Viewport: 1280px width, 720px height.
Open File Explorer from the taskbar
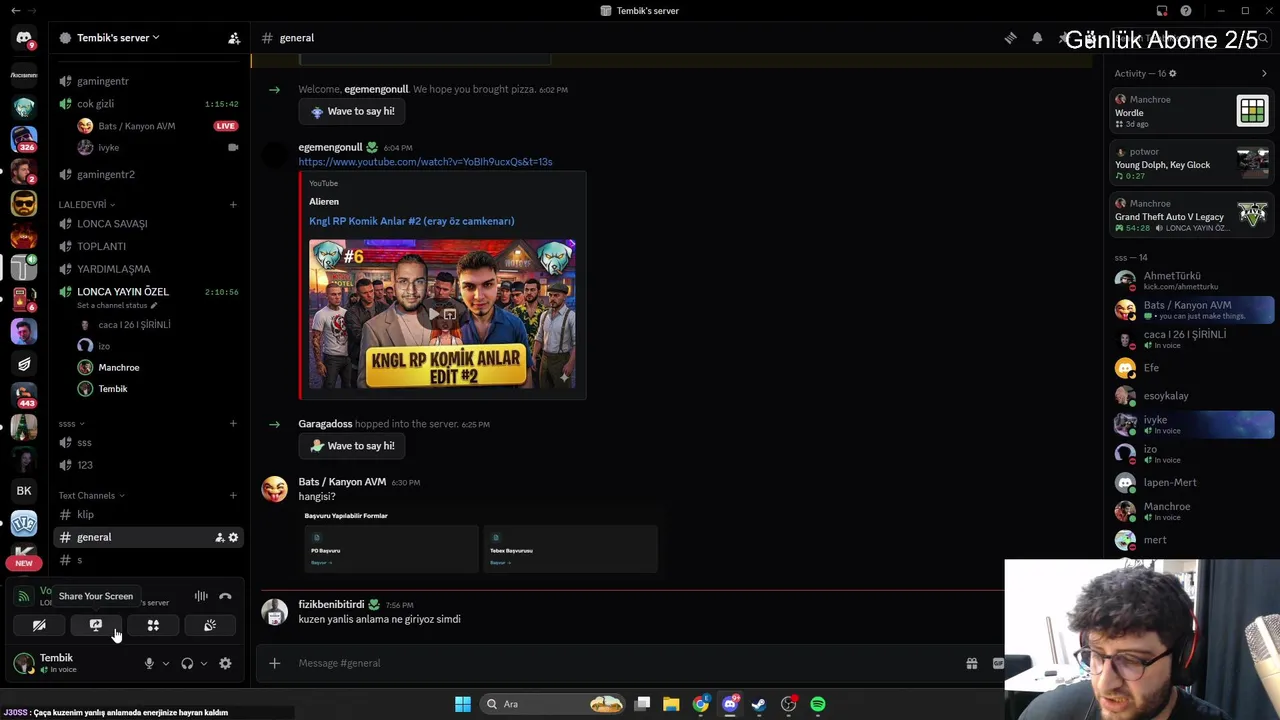[x=671, y=704]
